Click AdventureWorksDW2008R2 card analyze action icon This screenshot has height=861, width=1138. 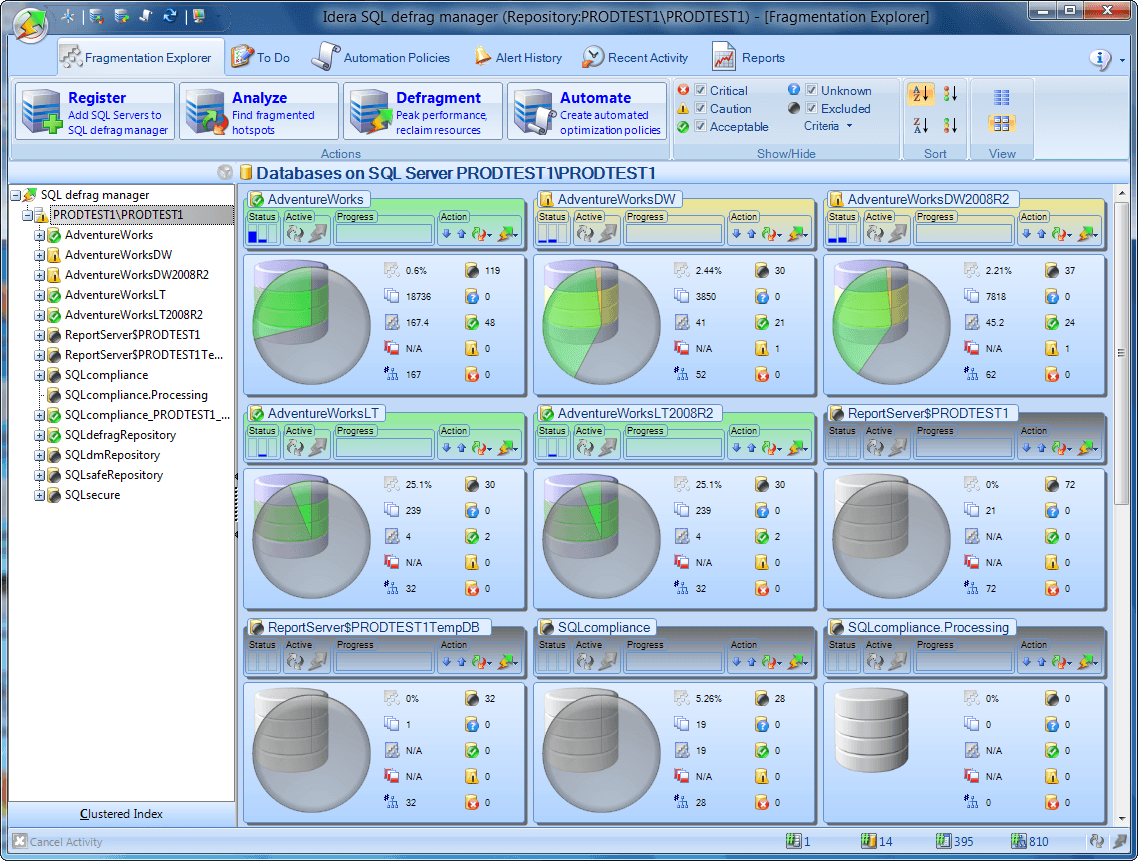(1060, 234)
